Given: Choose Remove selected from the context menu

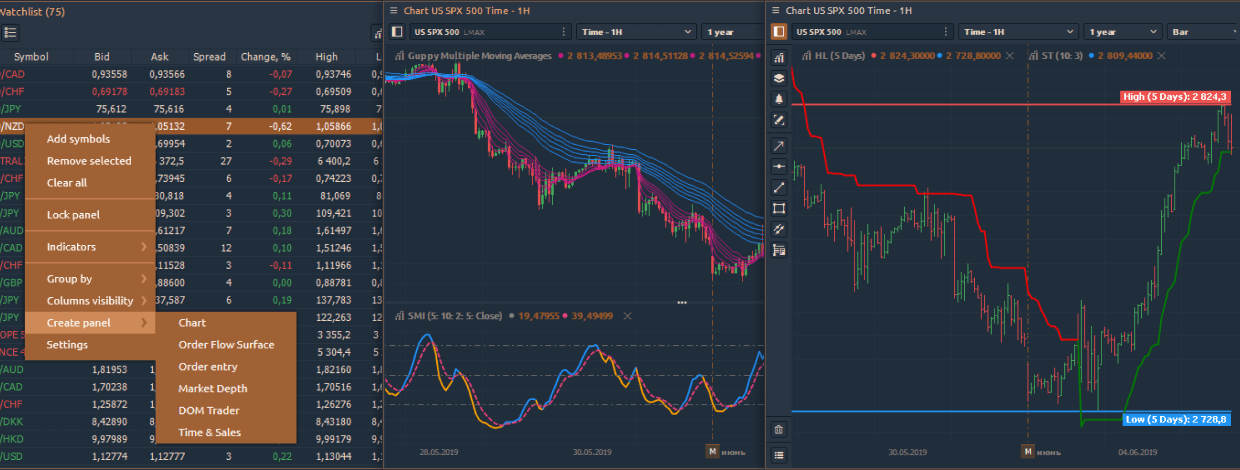Looking at the screenshot, I should (89, 161).
